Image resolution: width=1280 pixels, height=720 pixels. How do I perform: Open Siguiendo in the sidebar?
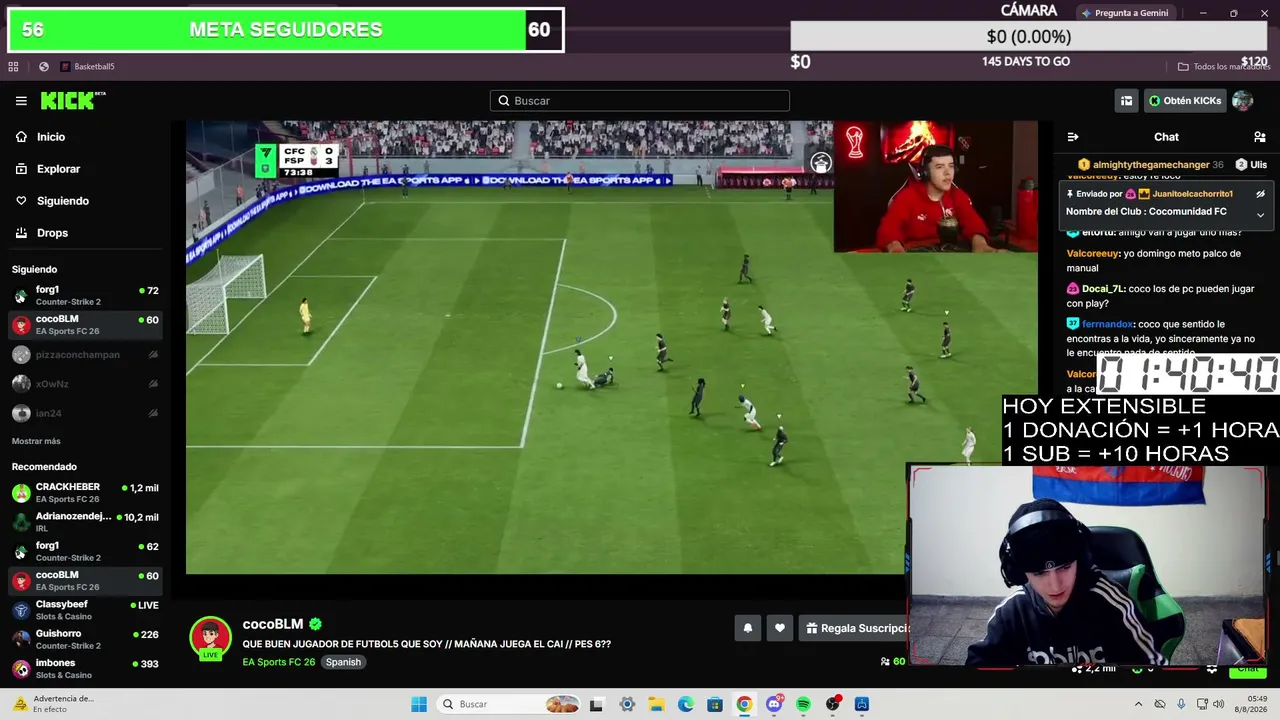63,201
